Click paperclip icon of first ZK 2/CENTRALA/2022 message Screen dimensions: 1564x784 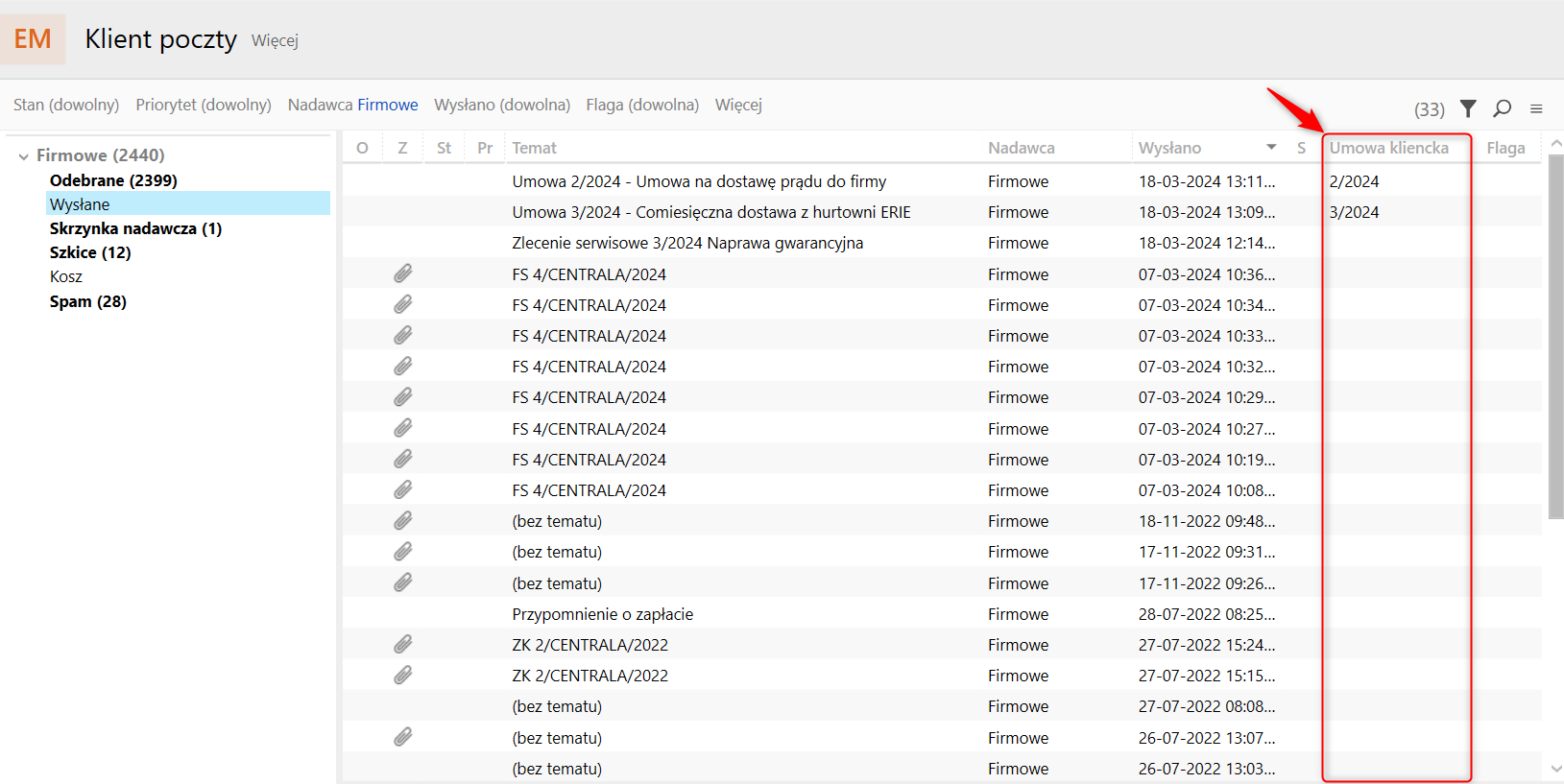403,645
